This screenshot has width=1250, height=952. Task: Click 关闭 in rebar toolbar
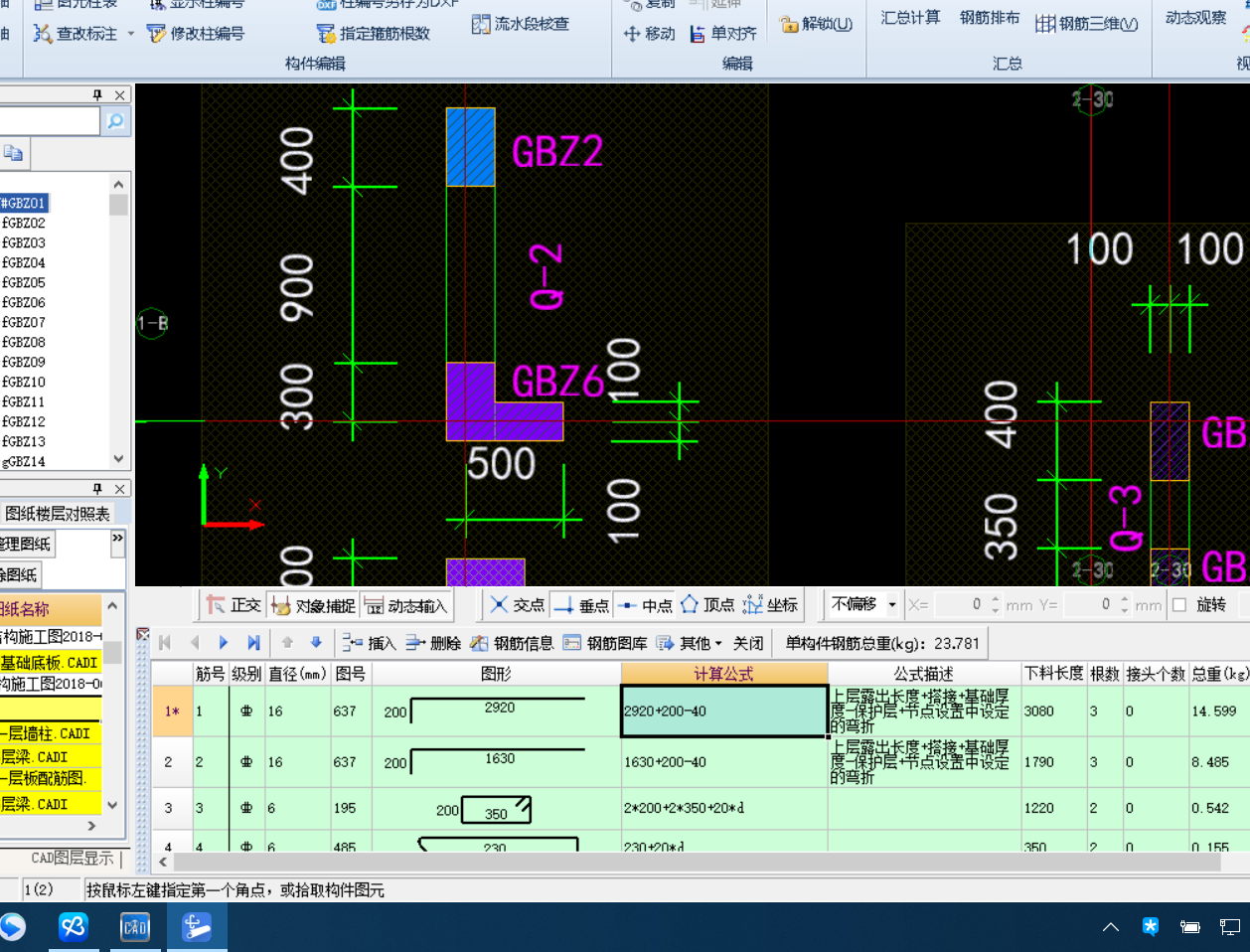tap(748, 643)
